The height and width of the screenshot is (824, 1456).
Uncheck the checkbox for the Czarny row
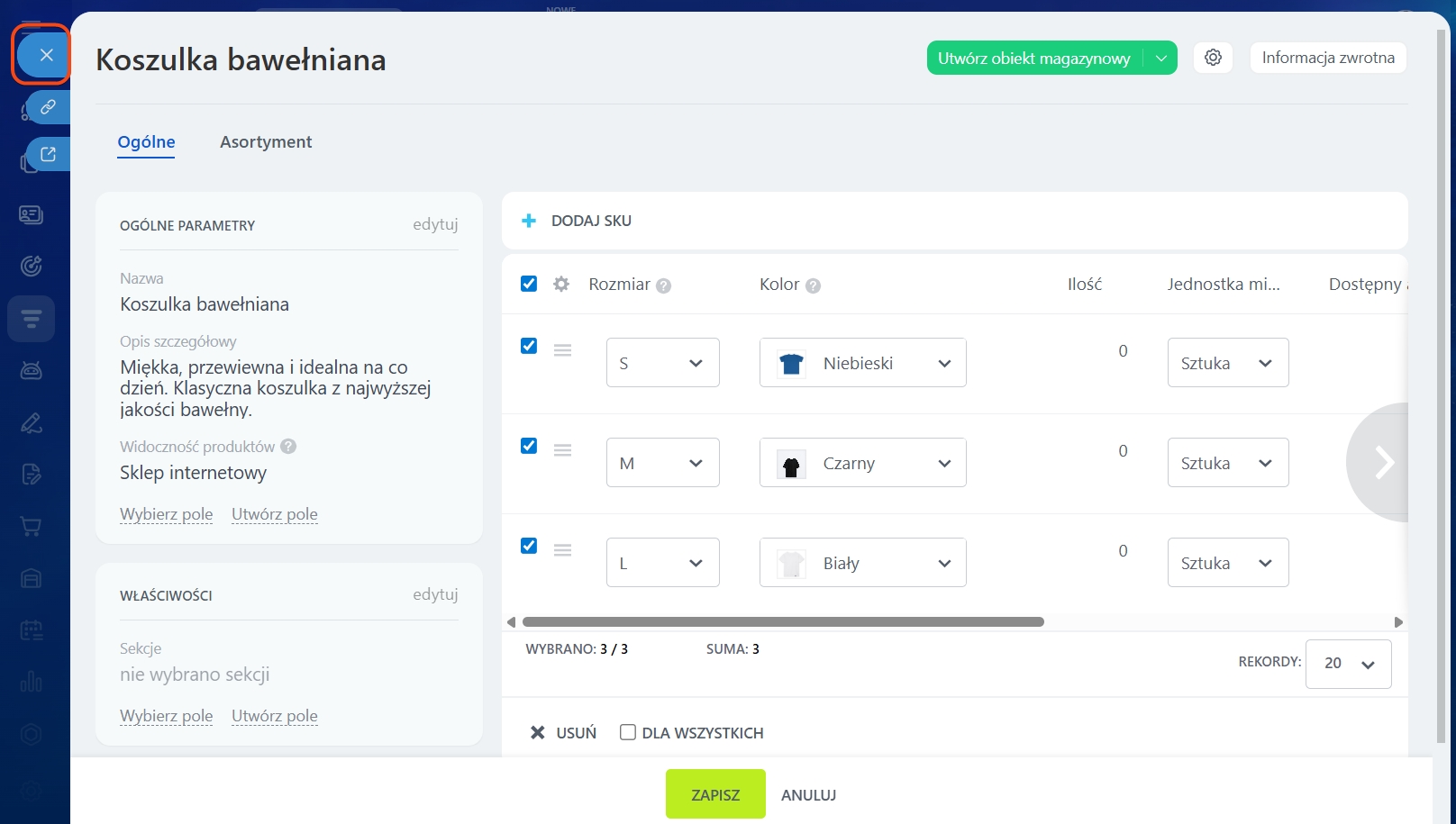click(529, 446)
